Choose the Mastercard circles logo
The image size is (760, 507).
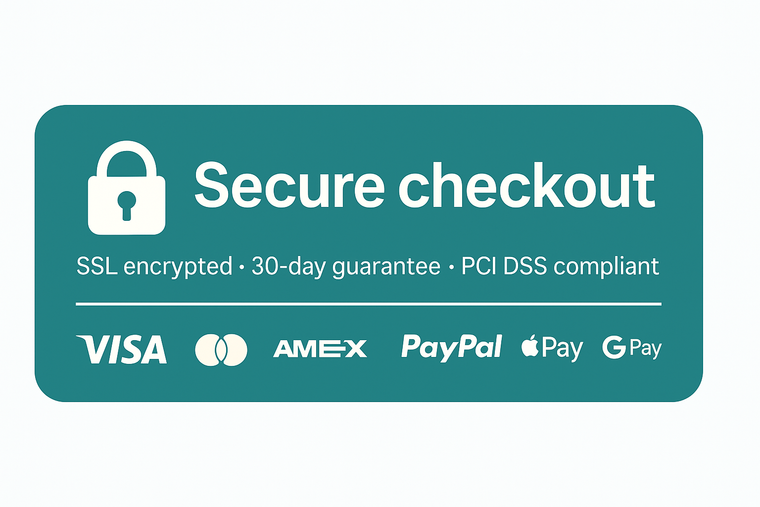(221, 349)
